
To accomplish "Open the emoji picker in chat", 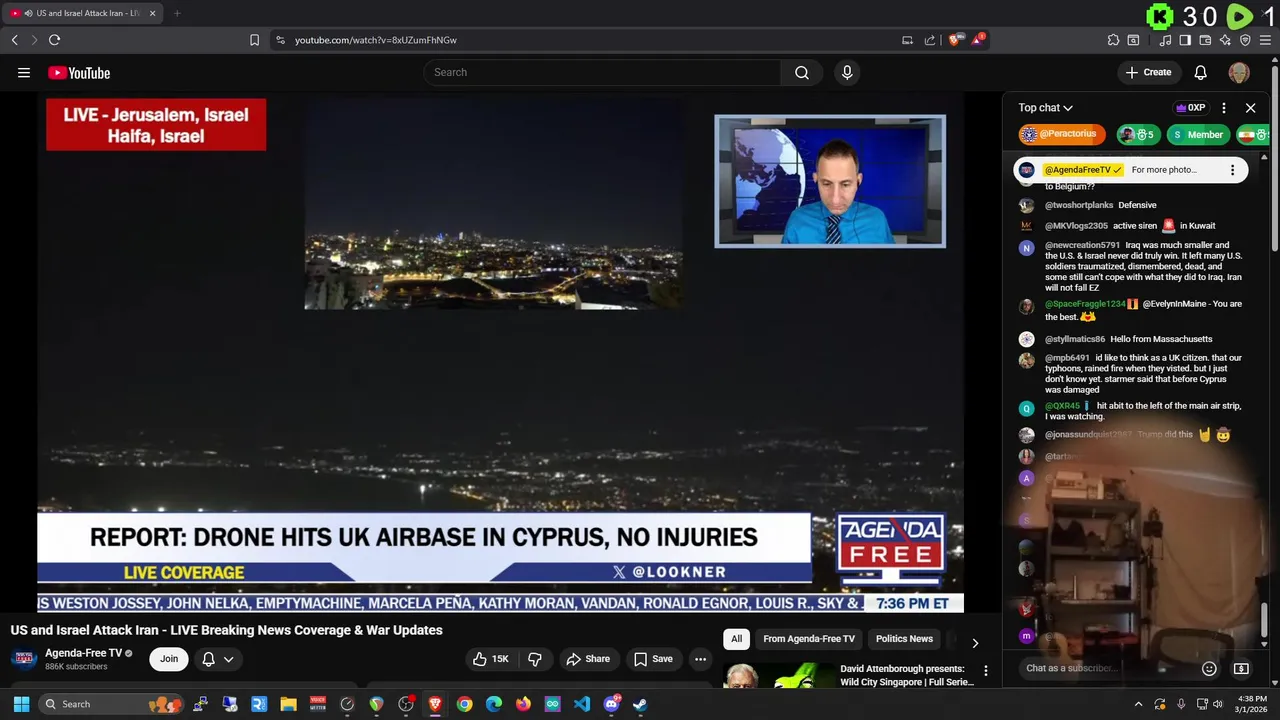I will [1209, 668].
